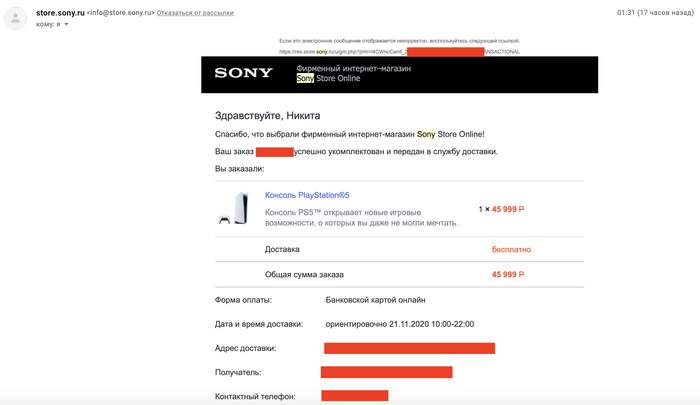Click the total order sum 45 999 ₽
The height and width of the screenshot is (405, 700).
click(x=507, y=274)
